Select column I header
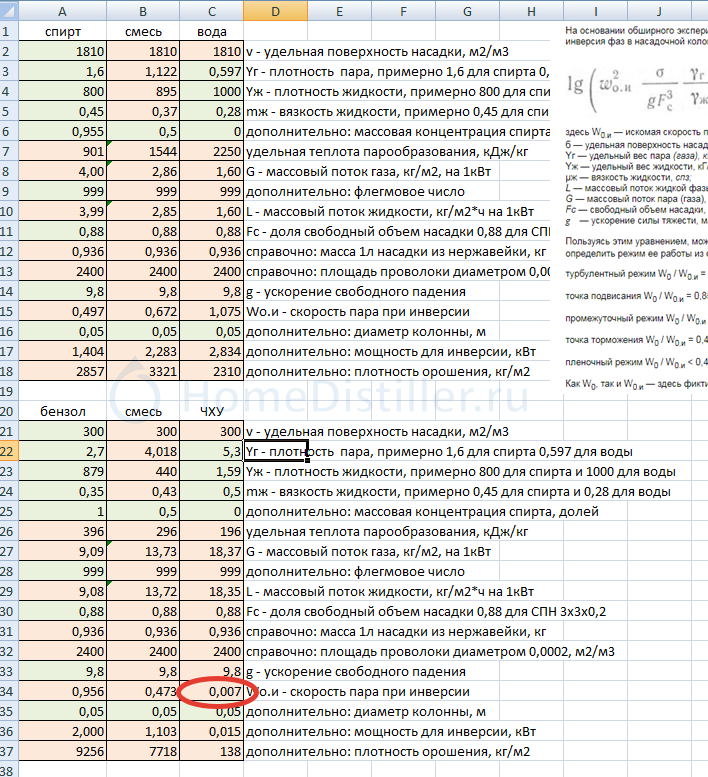Image resolution: width=708 pixels, height=777 pixels. tap(595, 10)
